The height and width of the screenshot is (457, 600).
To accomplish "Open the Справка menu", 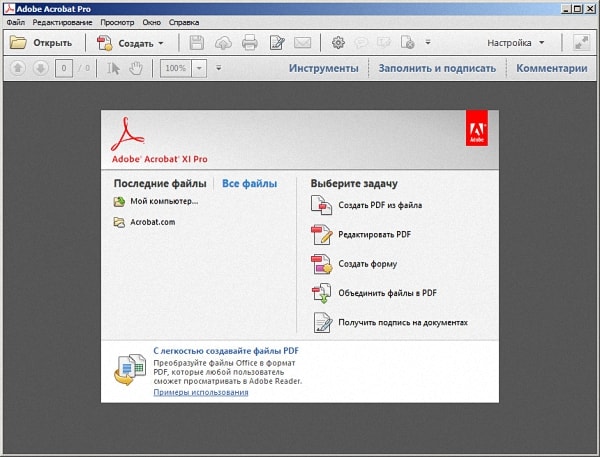I will click(x=183, y=22).
